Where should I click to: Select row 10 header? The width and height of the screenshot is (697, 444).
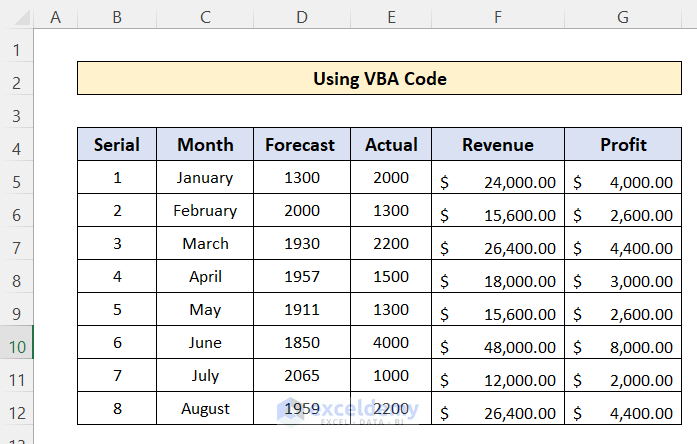tap(16, 342)
